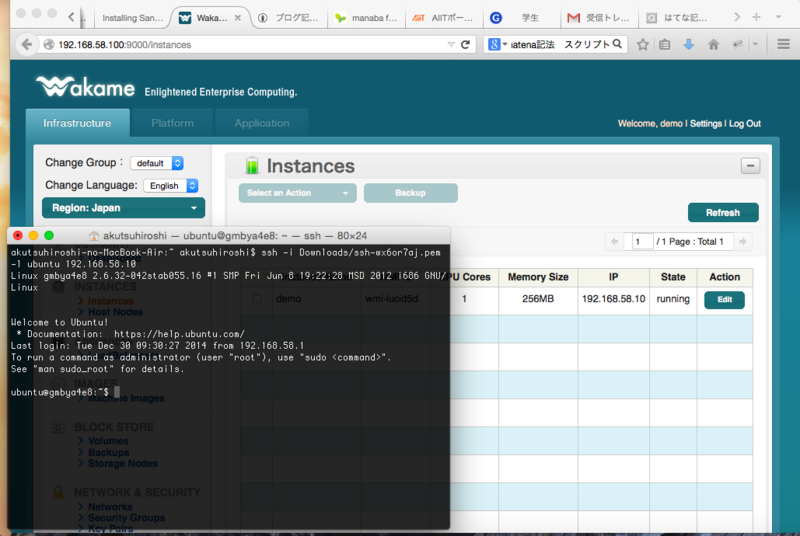This screenshot has height=536, width=800.
Task: Open a new browser tab
Action: [756, 17]
